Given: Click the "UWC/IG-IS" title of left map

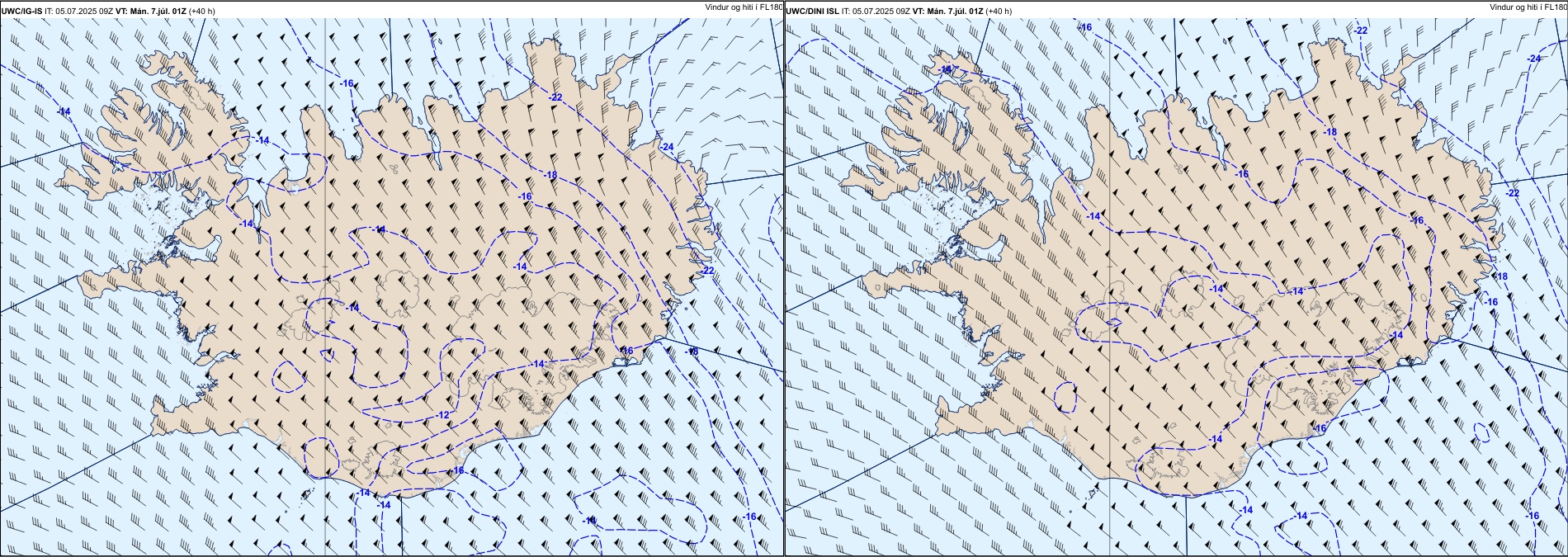Looking at the screenshot, I should (21, 11).
